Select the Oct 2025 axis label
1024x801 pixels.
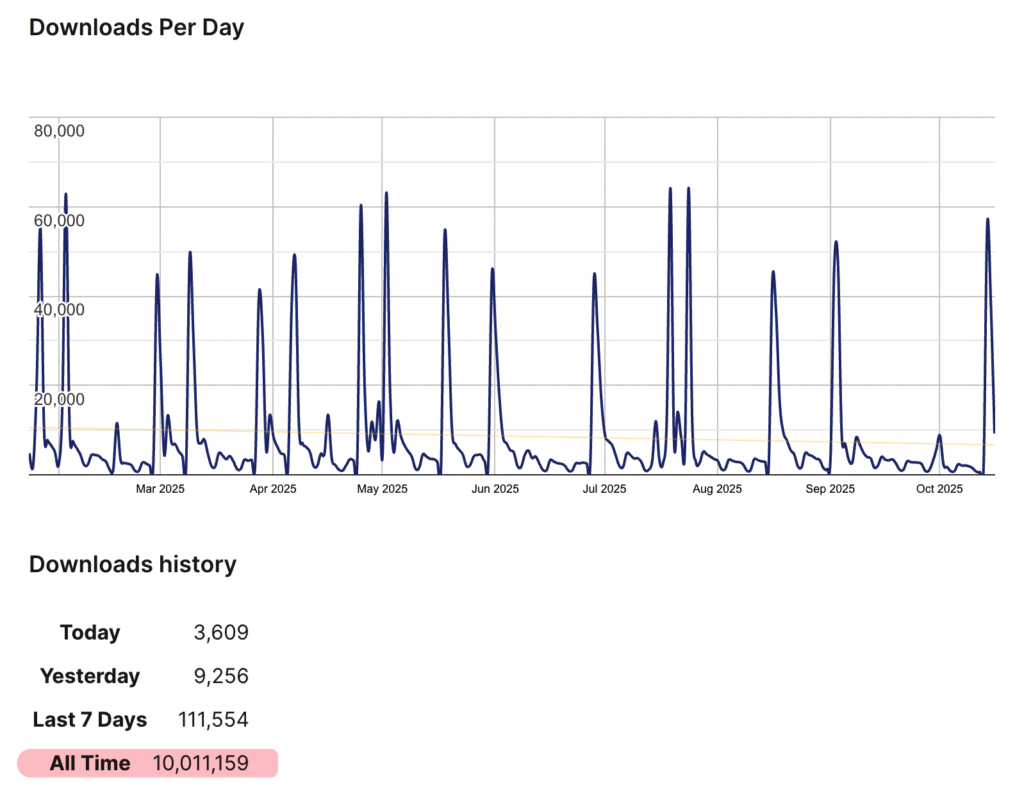(939, 489)
